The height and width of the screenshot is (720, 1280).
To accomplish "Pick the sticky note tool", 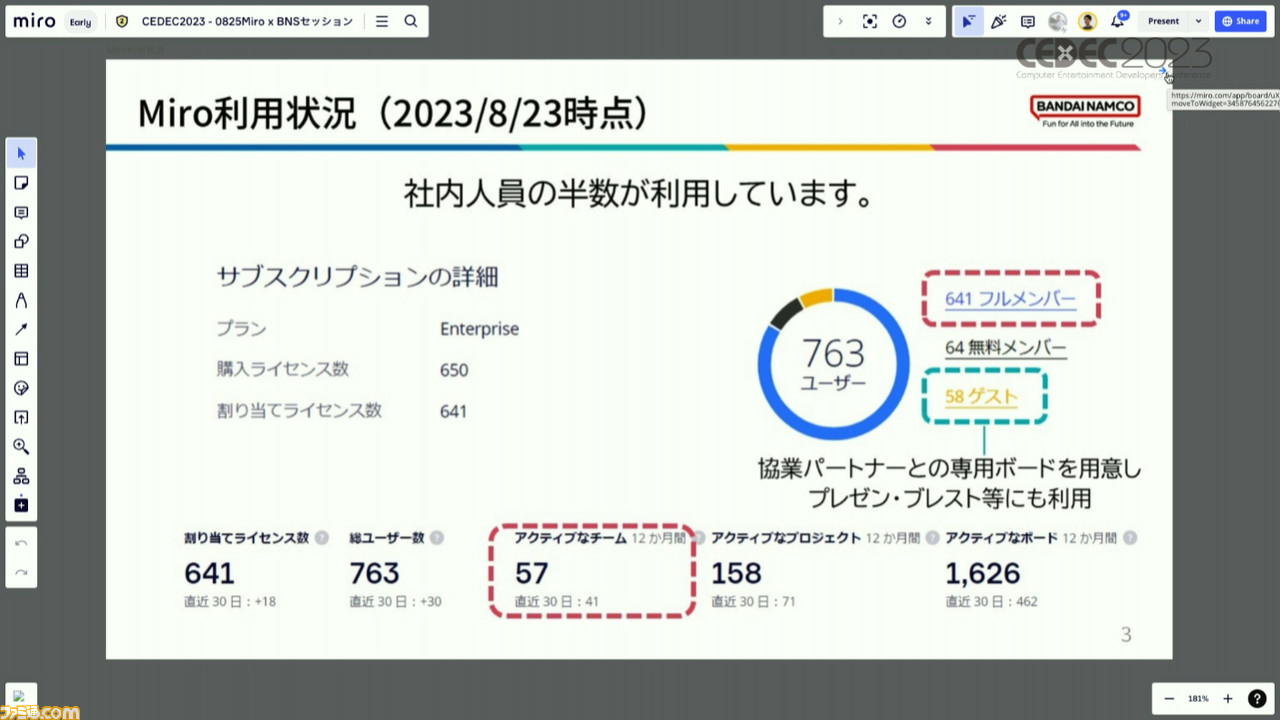I will pyautogui.click(x=21, y=183).
